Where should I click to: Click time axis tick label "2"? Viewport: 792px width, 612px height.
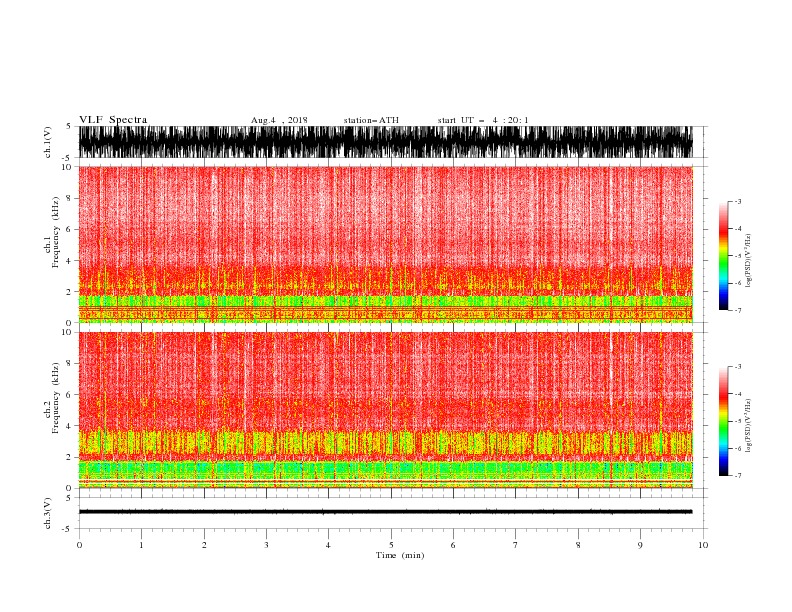click(204, 545)
